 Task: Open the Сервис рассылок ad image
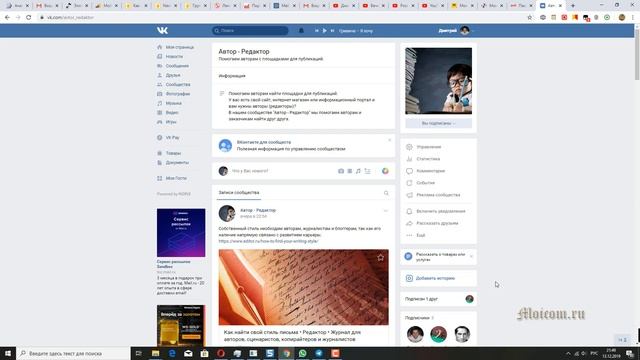(181, 233)
